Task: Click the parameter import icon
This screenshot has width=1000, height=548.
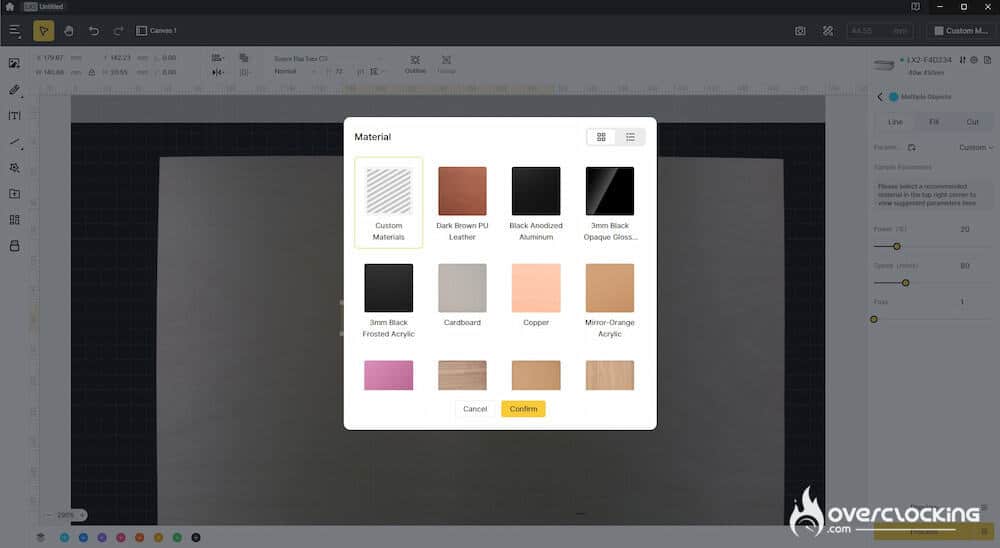Action: pyautogui.click(x=911, y=147)
